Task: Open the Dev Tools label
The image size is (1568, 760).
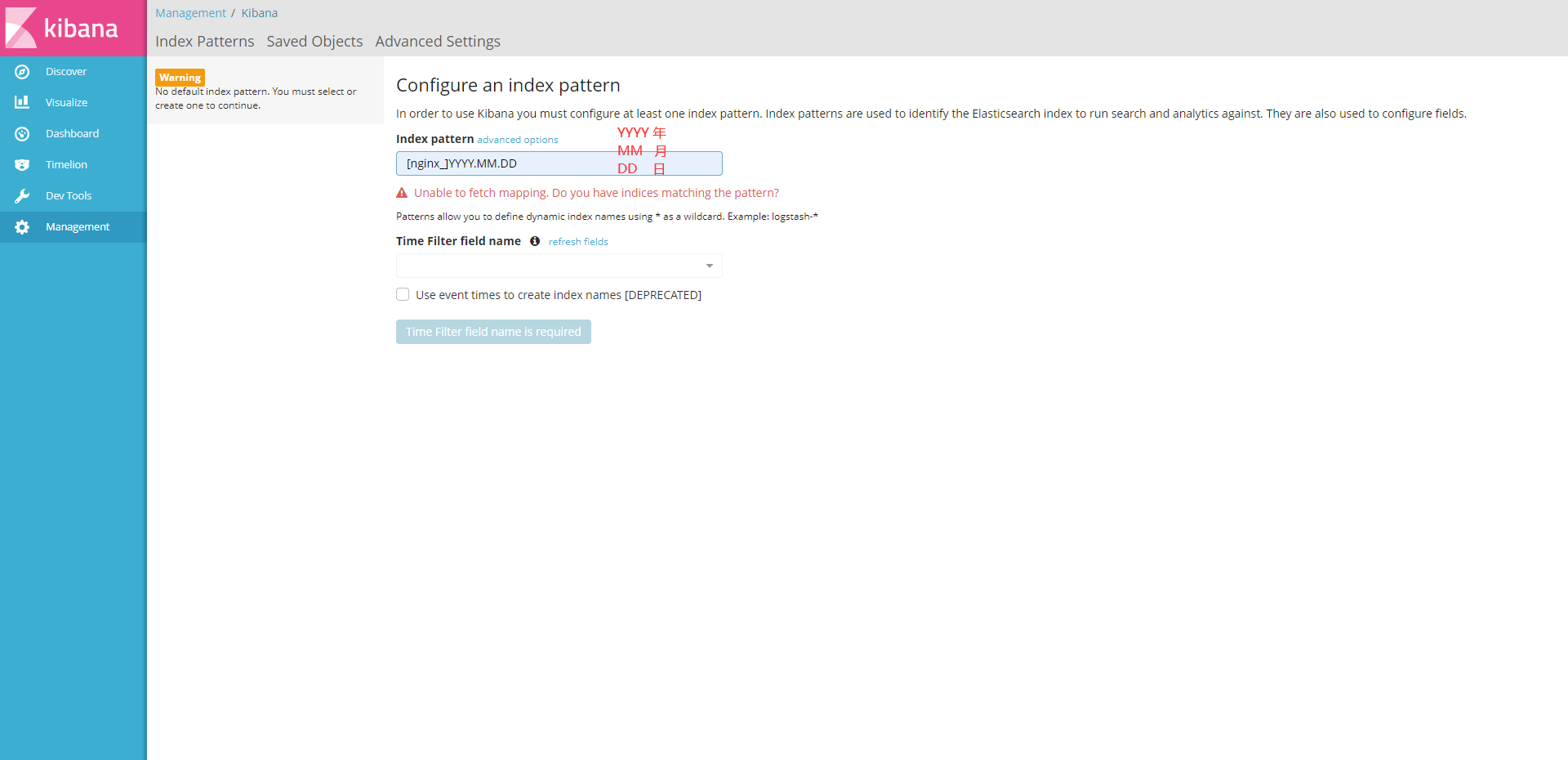Action: [x=69, y=196]
